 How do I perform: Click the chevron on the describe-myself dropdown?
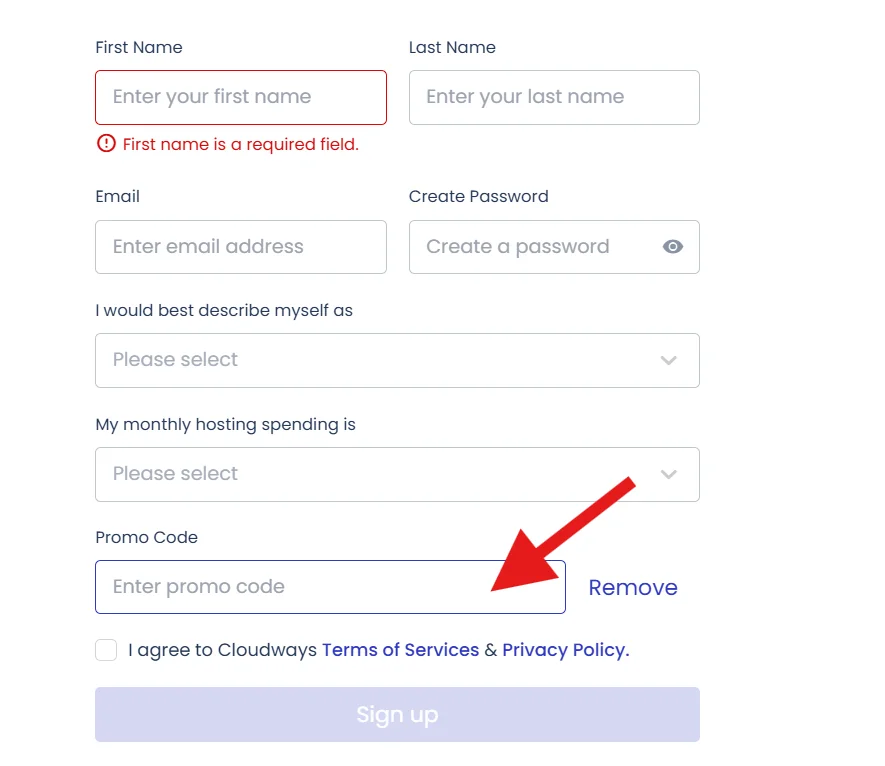pyautogui.click(x=669, y=361)
